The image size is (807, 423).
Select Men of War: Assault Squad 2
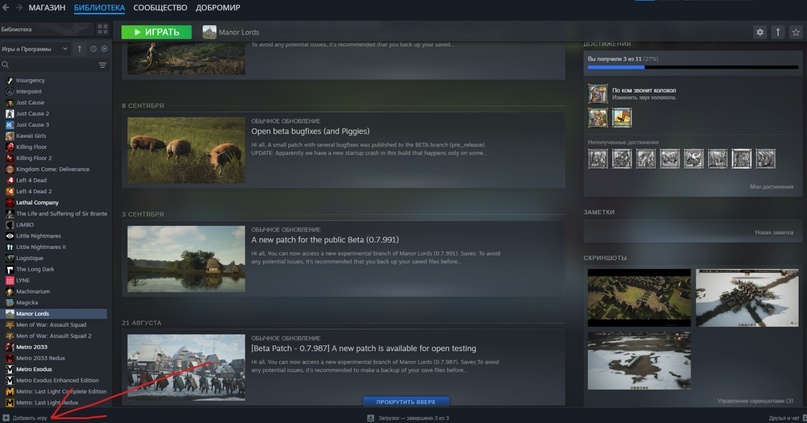coord(54,336)
